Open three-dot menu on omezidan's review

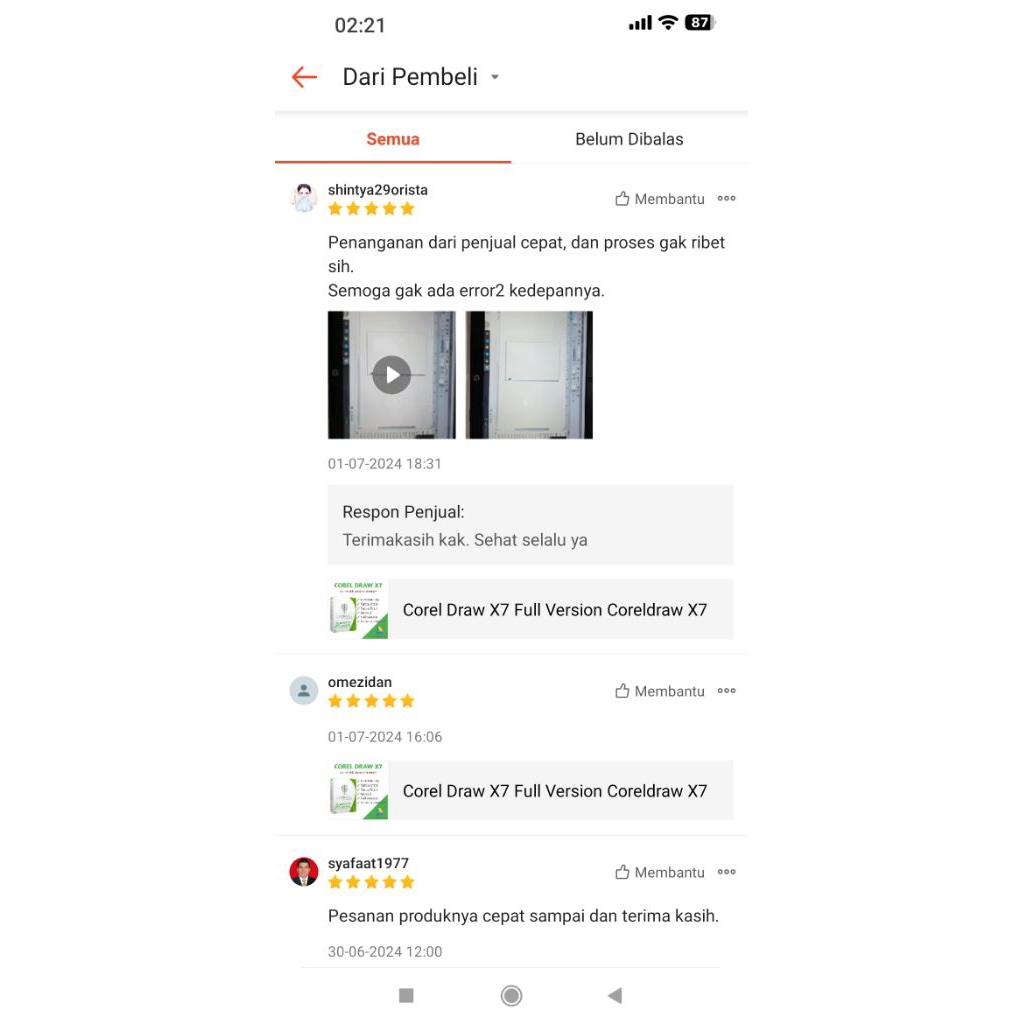tap(726, 691)
